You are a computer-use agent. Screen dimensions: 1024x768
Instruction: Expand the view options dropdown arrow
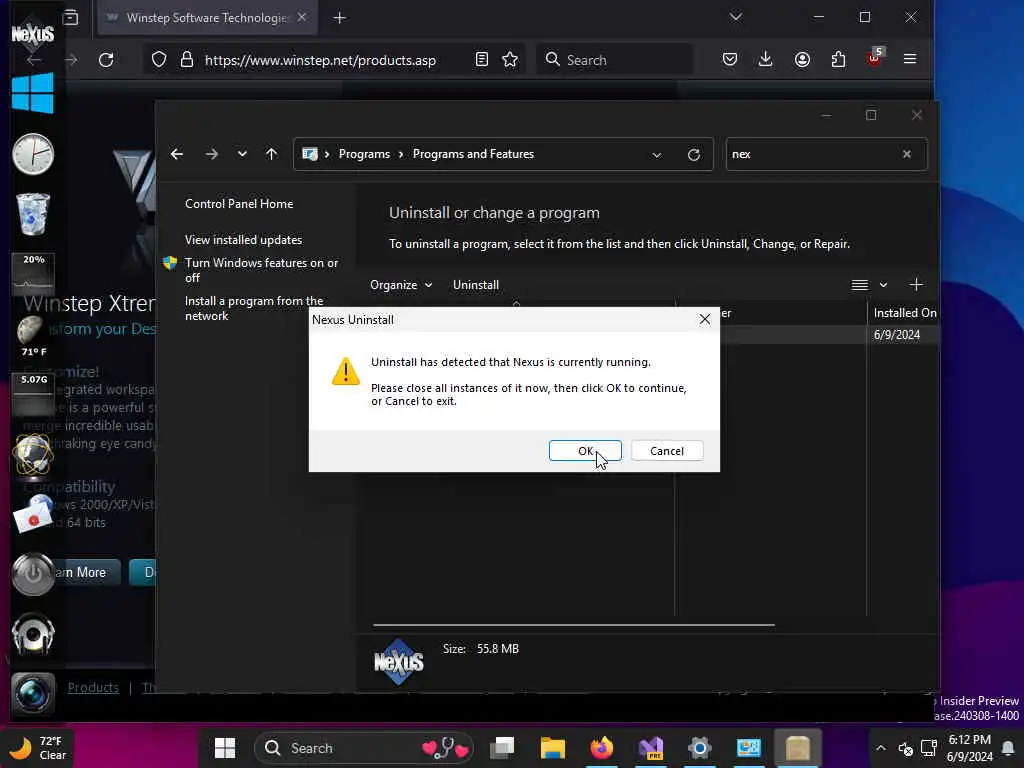pyautogui.click(x=883, y=285)
